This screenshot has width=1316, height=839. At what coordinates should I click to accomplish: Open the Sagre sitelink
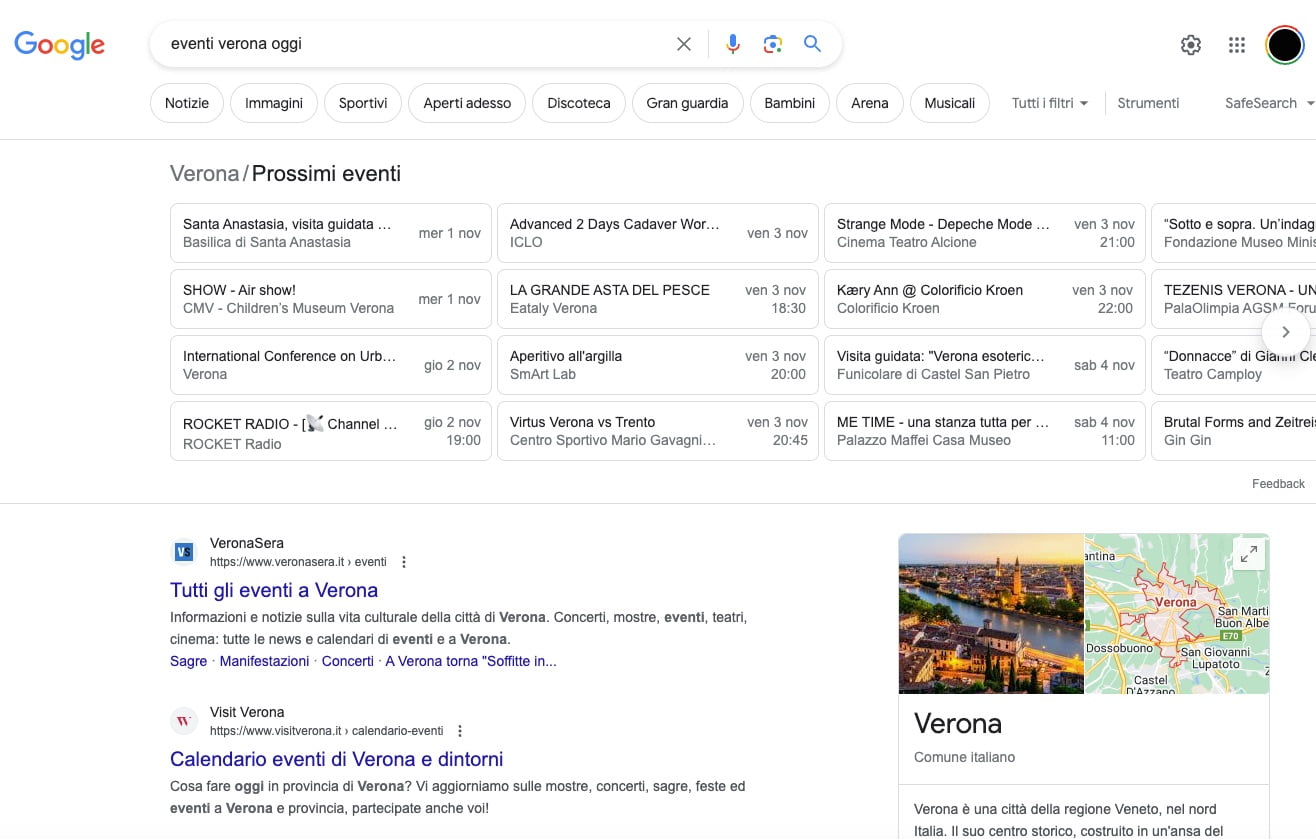[188, 661]
